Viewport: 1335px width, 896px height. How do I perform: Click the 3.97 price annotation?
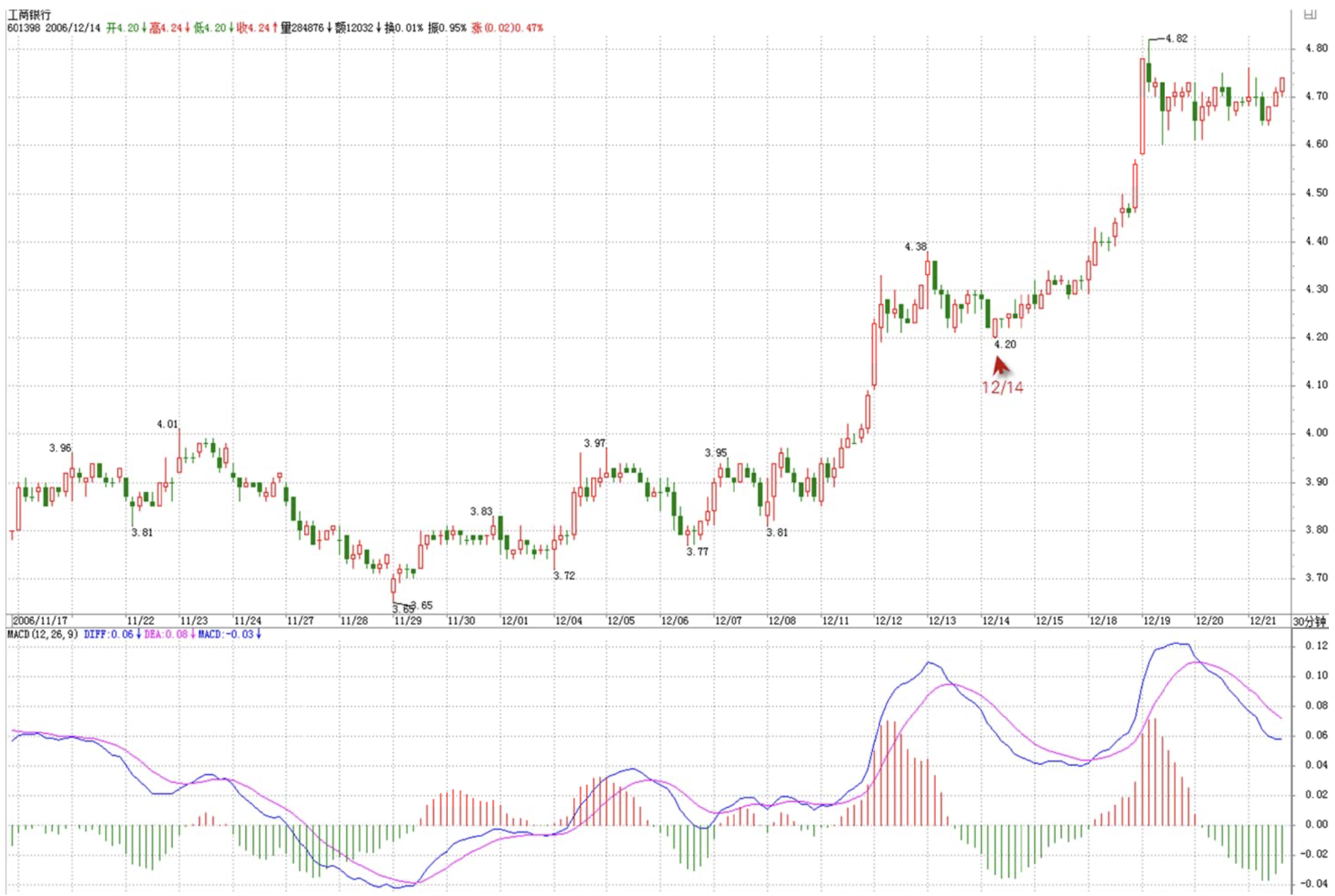(594, 443)
